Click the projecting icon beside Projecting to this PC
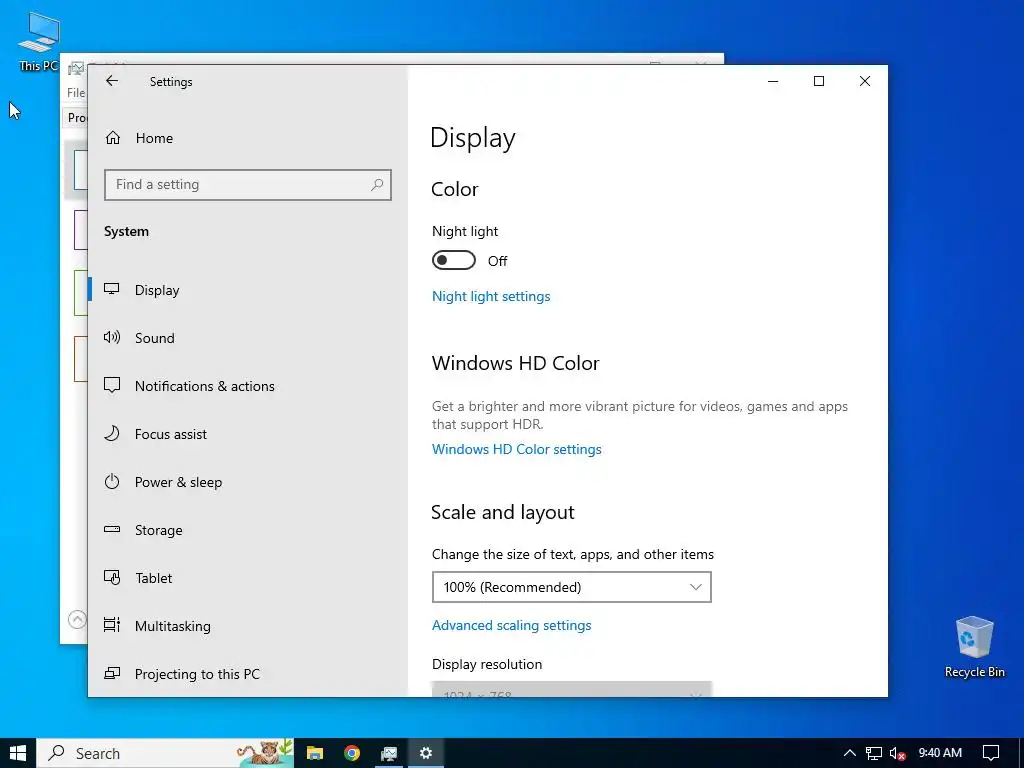The width and height of the screenshot is (1024, 768). tap(112, 673)
